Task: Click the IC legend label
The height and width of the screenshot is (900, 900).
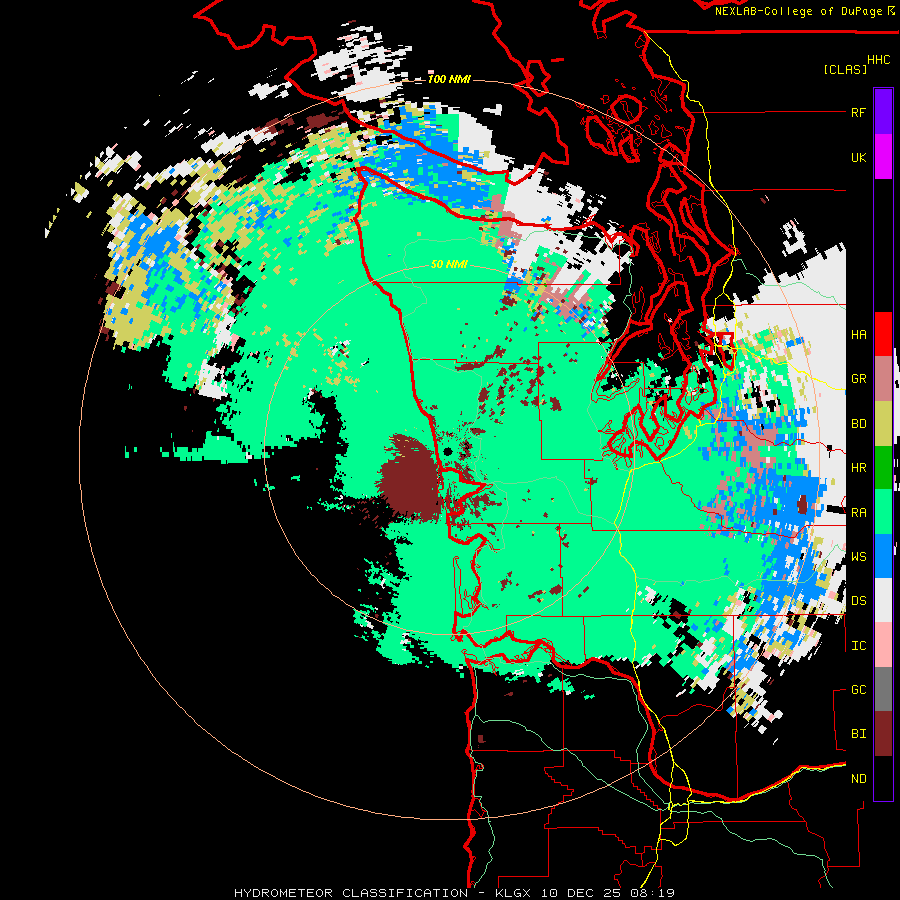Action: [858, 646]
